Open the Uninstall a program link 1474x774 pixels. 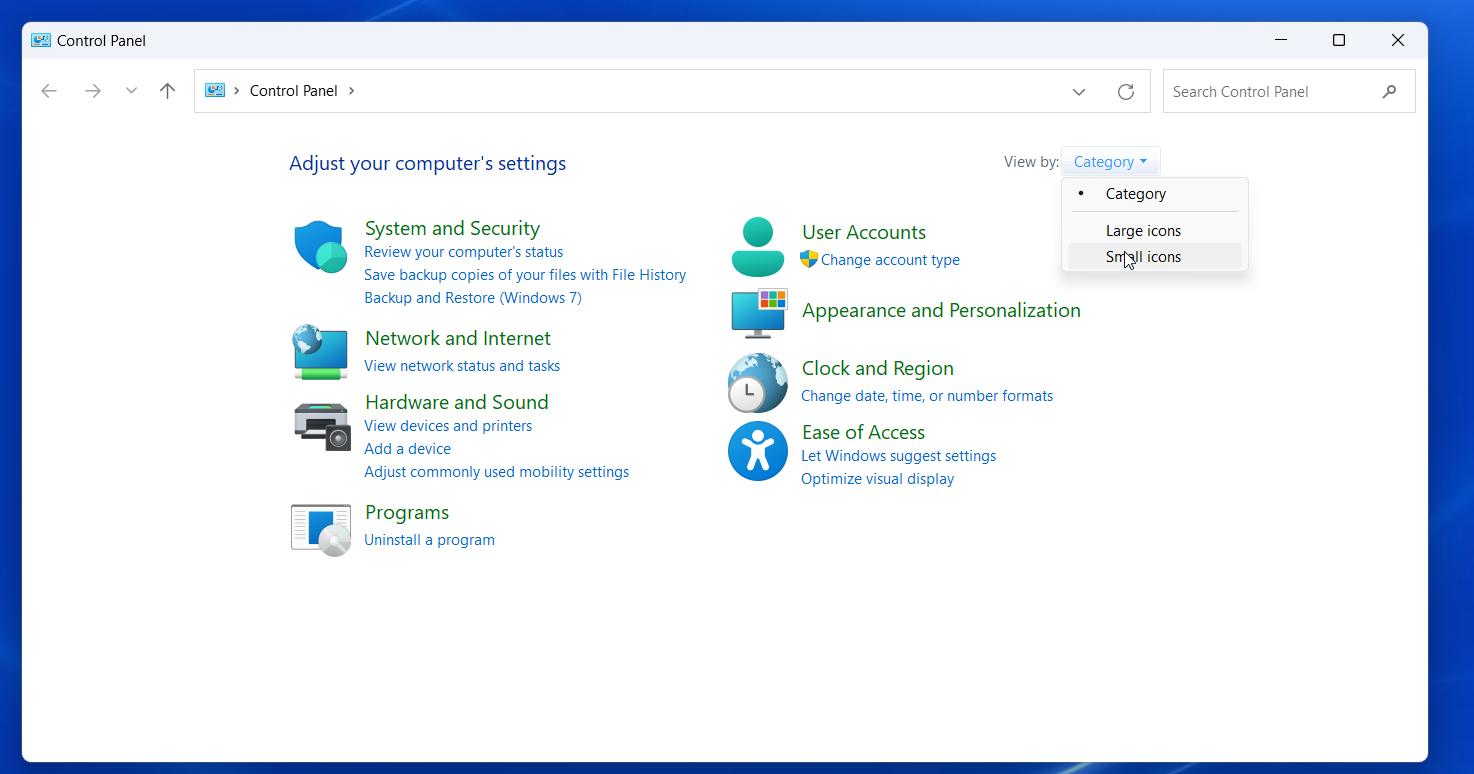(x=429, y=540)
